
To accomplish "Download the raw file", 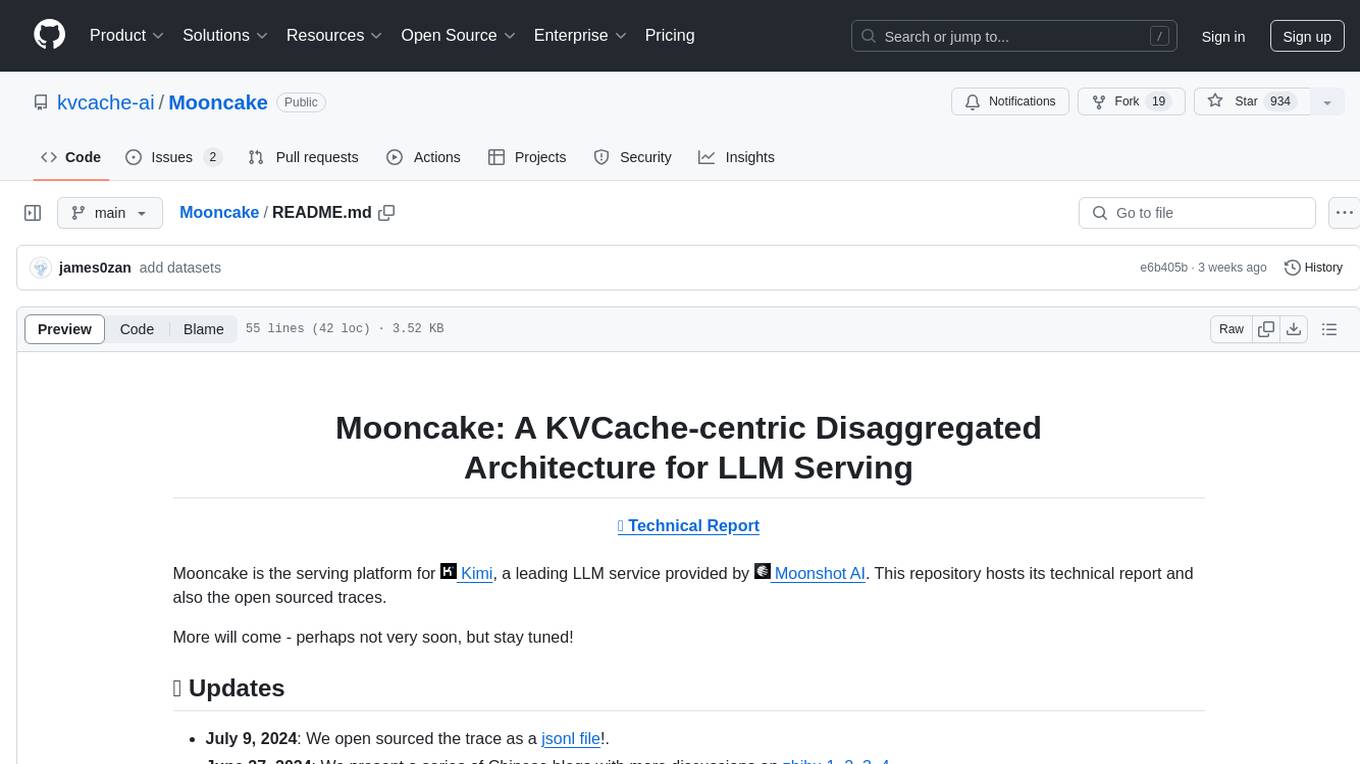I will [x=1293, y=329].
